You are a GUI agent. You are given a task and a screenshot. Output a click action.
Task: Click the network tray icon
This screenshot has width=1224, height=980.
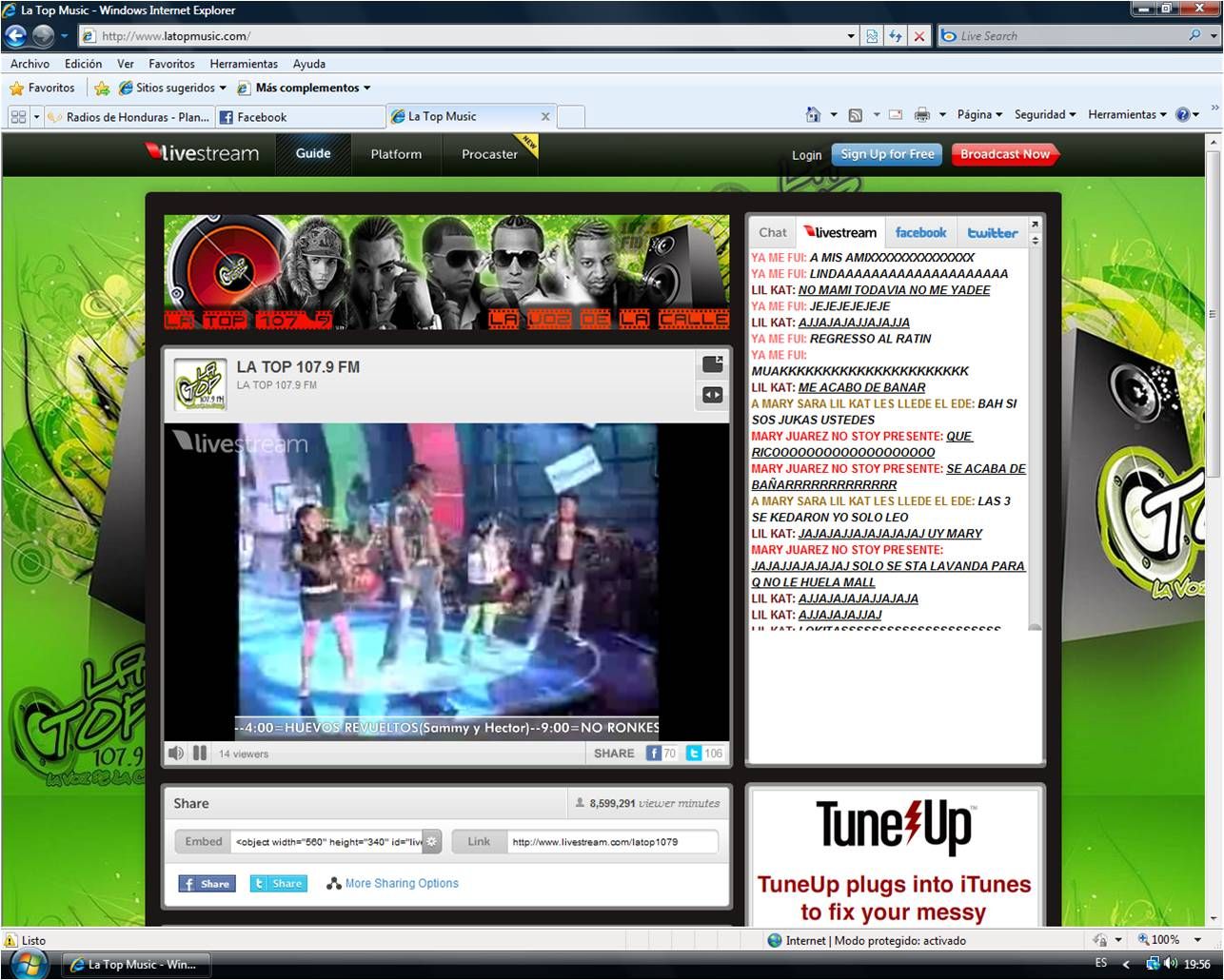pyautogui.click(x=1152, y=963)
